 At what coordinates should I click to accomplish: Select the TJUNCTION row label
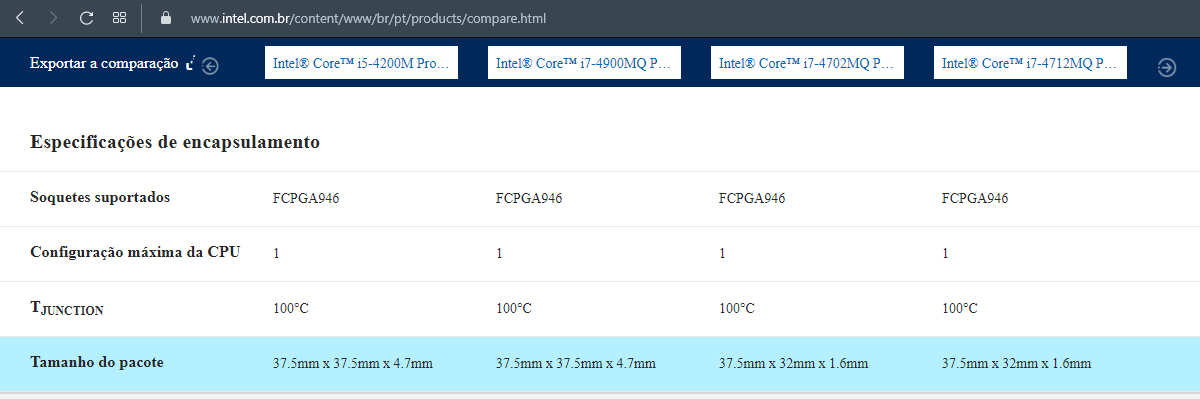coord(67,308)
